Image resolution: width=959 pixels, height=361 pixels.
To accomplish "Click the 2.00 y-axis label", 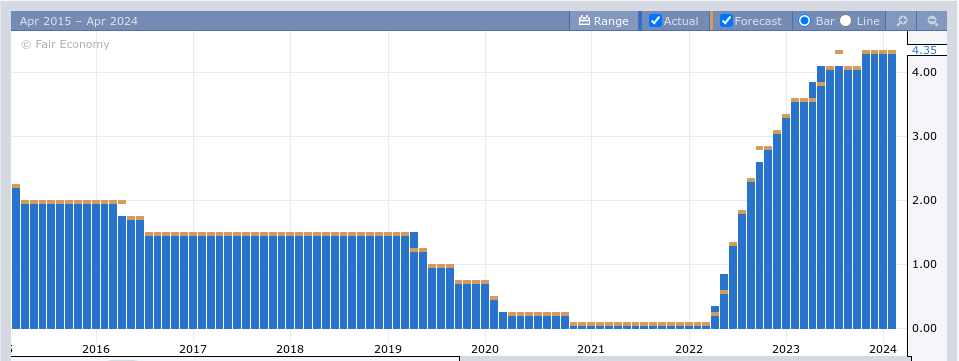I will coord(924,201).
